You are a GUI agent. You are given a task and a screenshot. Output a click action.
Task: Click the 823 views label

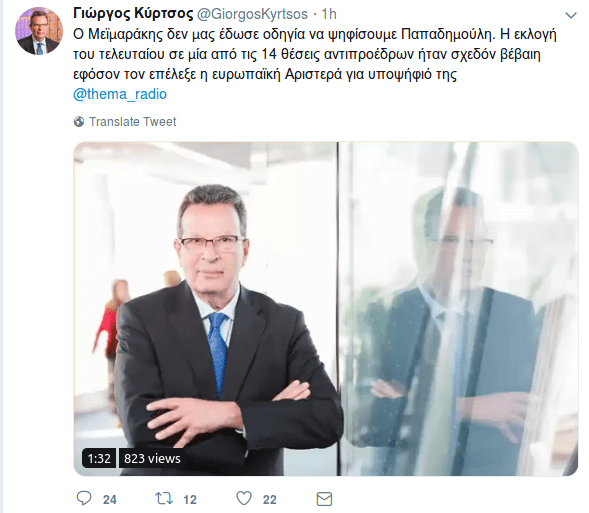tap(152, 458)
